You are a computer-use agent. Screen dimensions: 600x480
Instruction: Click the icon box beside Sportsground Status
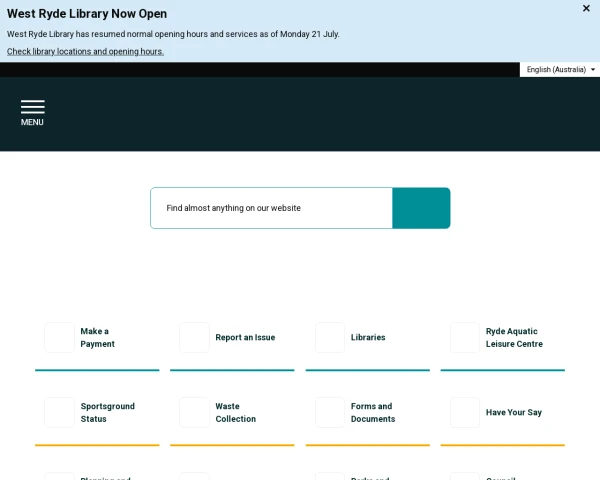pyautogui.click(x=59, y=412)
